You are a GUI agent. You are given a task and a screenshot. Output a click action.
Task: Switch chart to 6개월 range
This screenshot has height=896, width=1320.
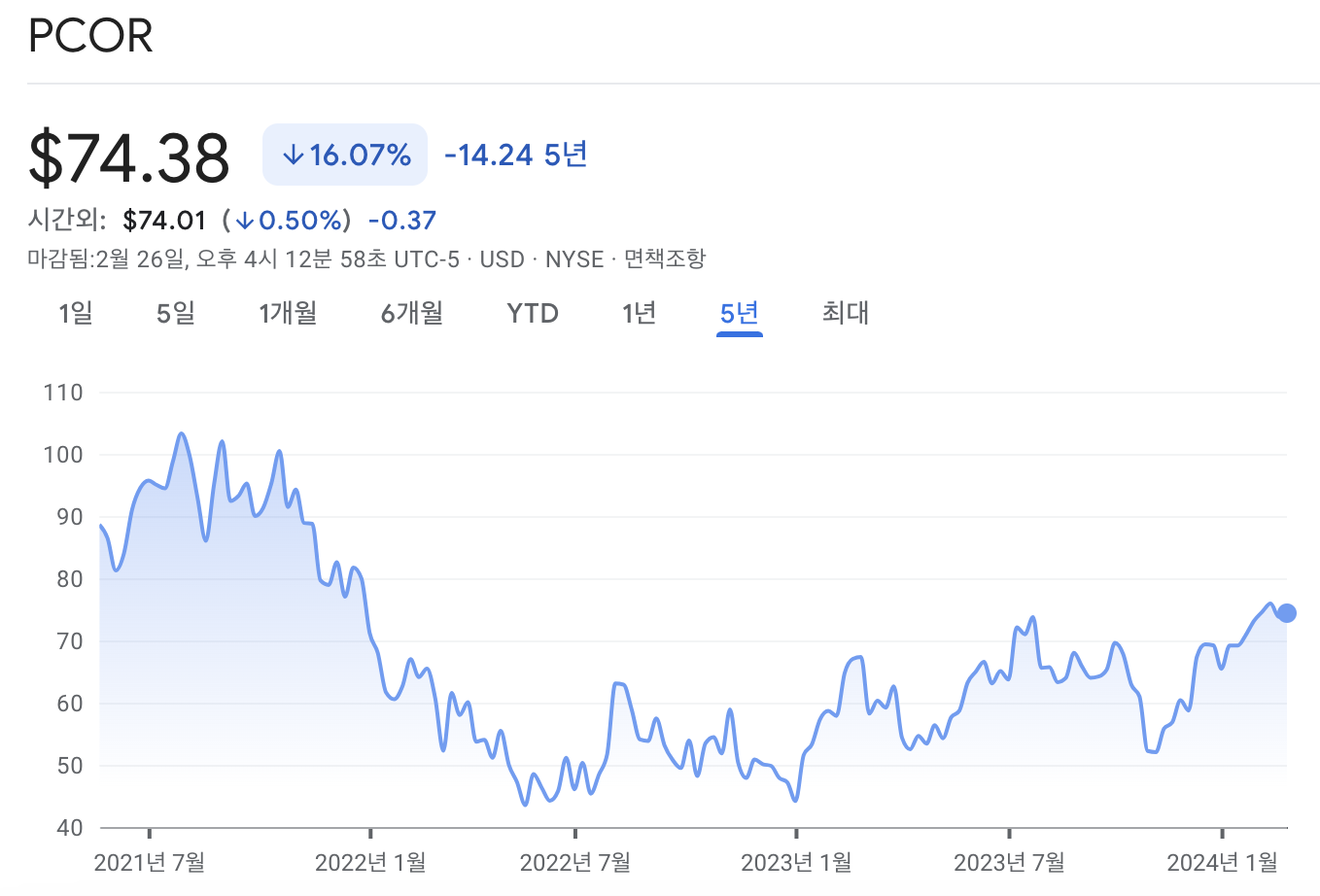(x=412, y=313)
